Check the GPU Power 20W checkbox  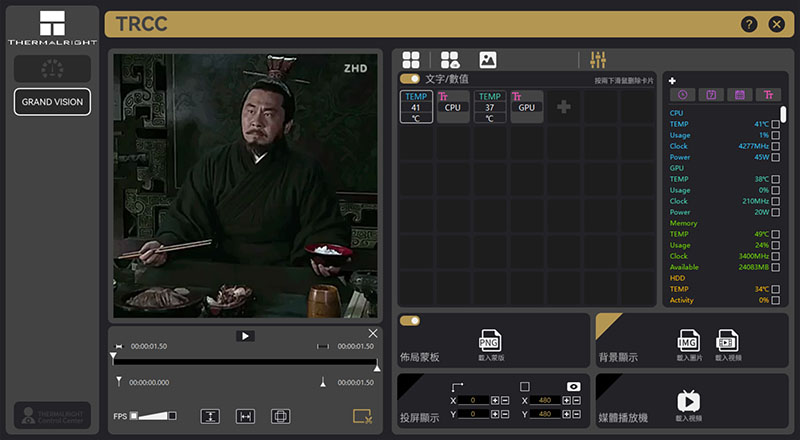776,212
